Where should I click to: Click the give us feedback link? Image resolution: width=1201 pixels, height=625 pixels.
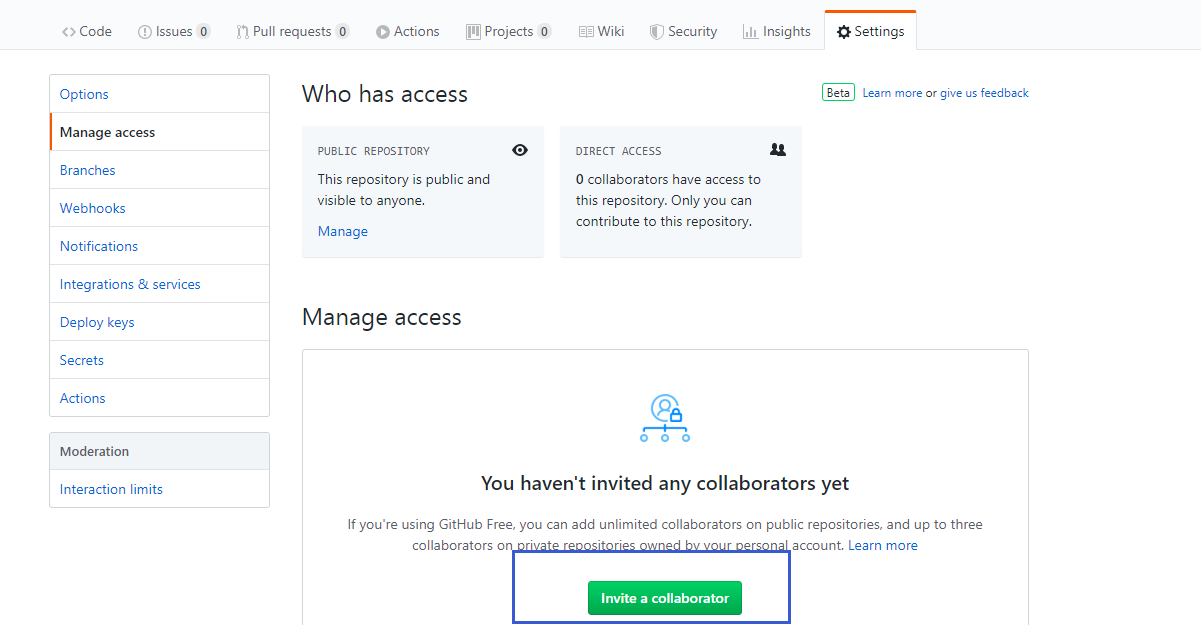tap(984, 93)
